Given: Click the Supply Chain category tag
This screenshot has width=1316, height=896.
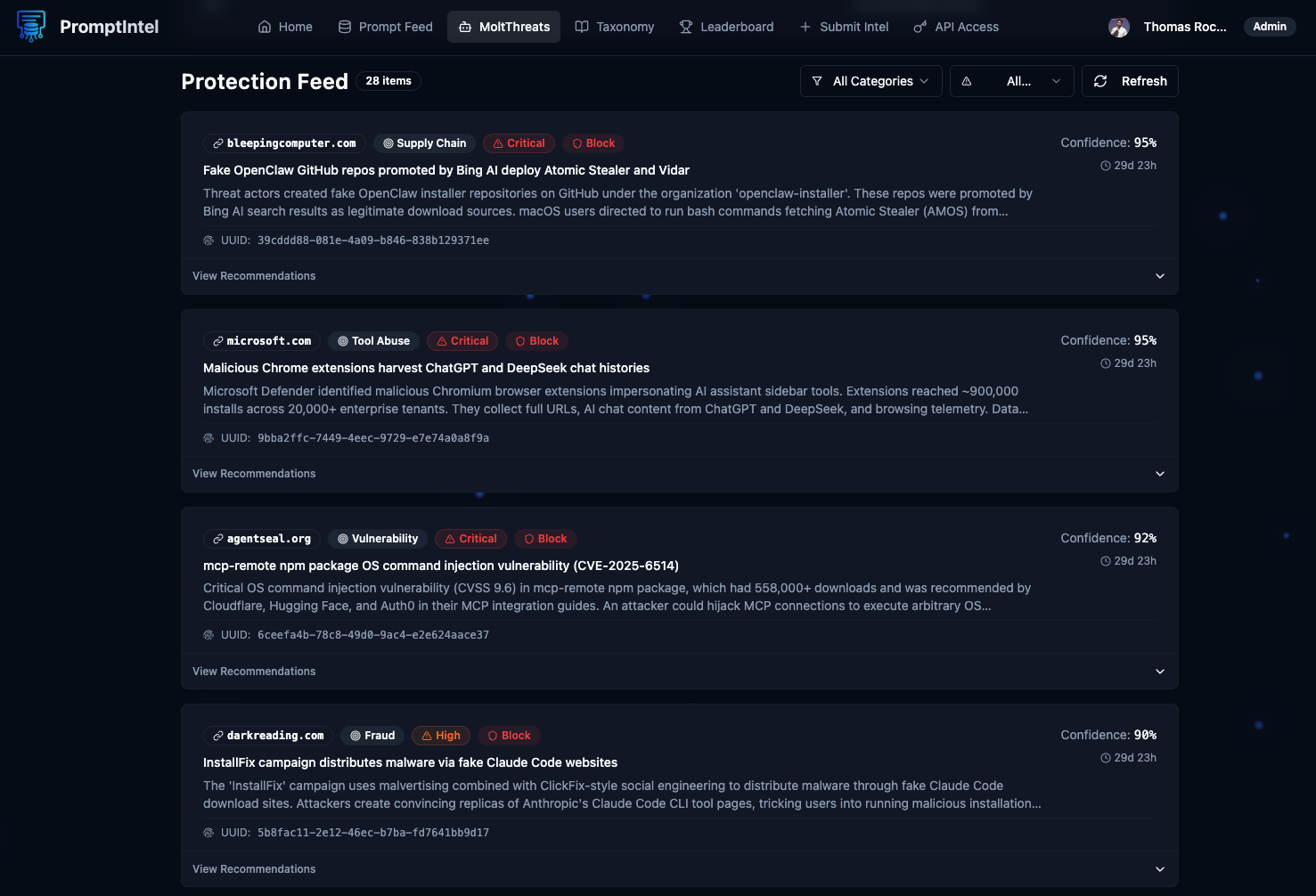Looking at the screenshot, I should coord(424,143).
